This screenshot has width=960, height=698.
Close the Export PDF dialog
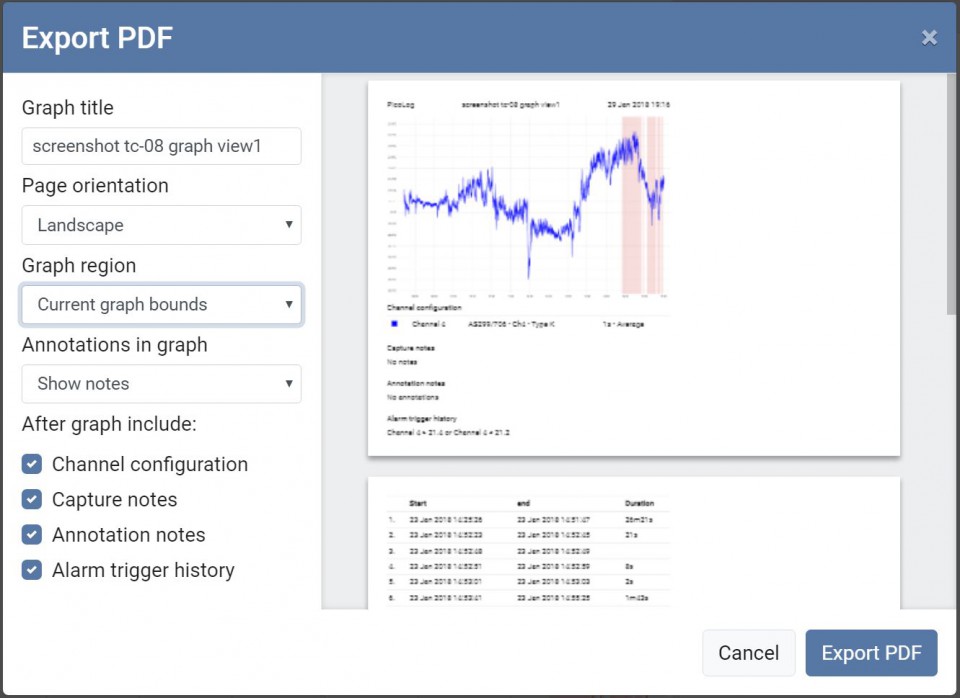point(929,38)
